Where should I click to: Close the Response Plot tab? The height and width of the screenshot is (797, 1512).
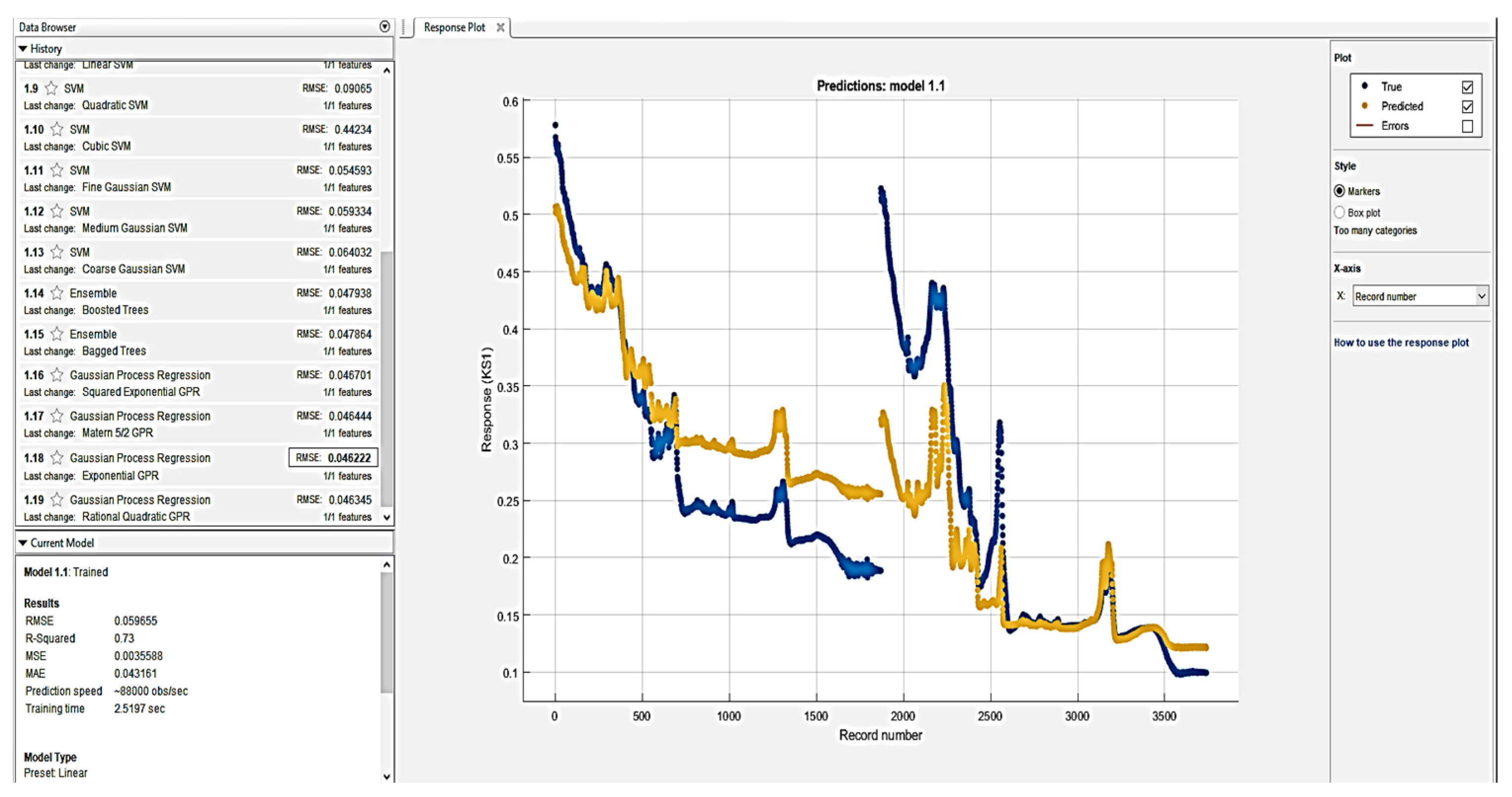[500, 28]
